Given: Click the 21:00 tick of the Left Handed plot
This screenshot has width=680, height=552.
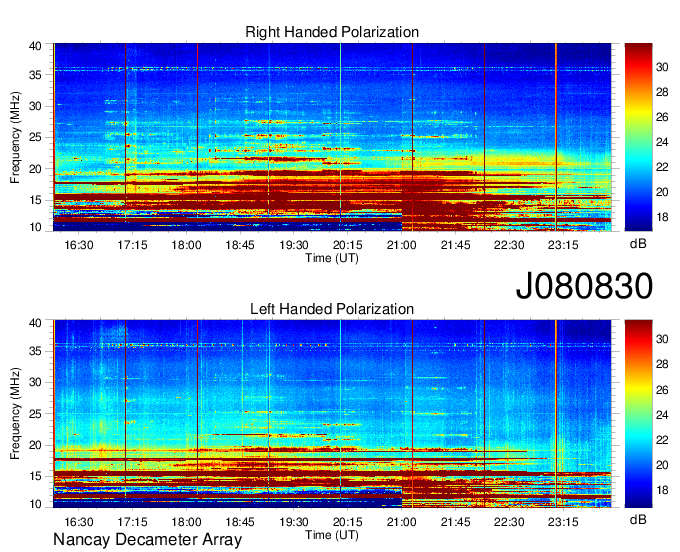Looking at the screenshot, I should pos(402,522).
